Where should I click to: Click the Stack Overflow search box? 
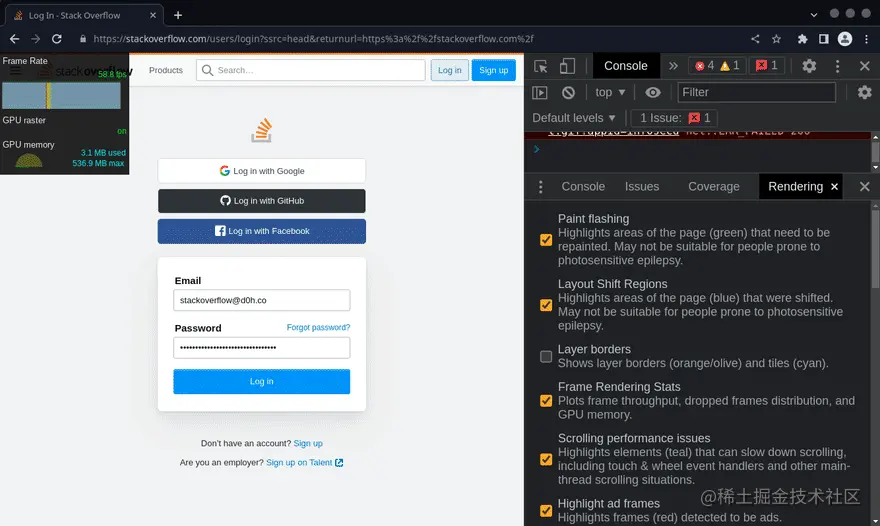click(x=310, y=70)
